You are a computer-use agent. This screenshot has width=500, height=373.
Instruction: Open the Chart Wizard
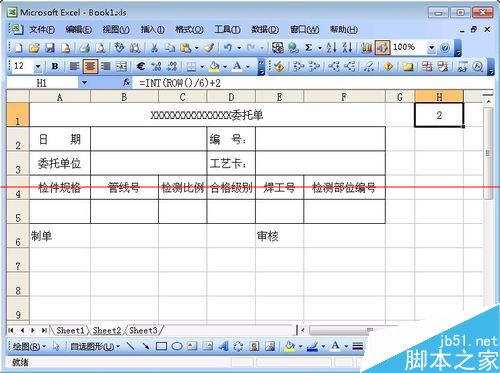coord(367,48)
